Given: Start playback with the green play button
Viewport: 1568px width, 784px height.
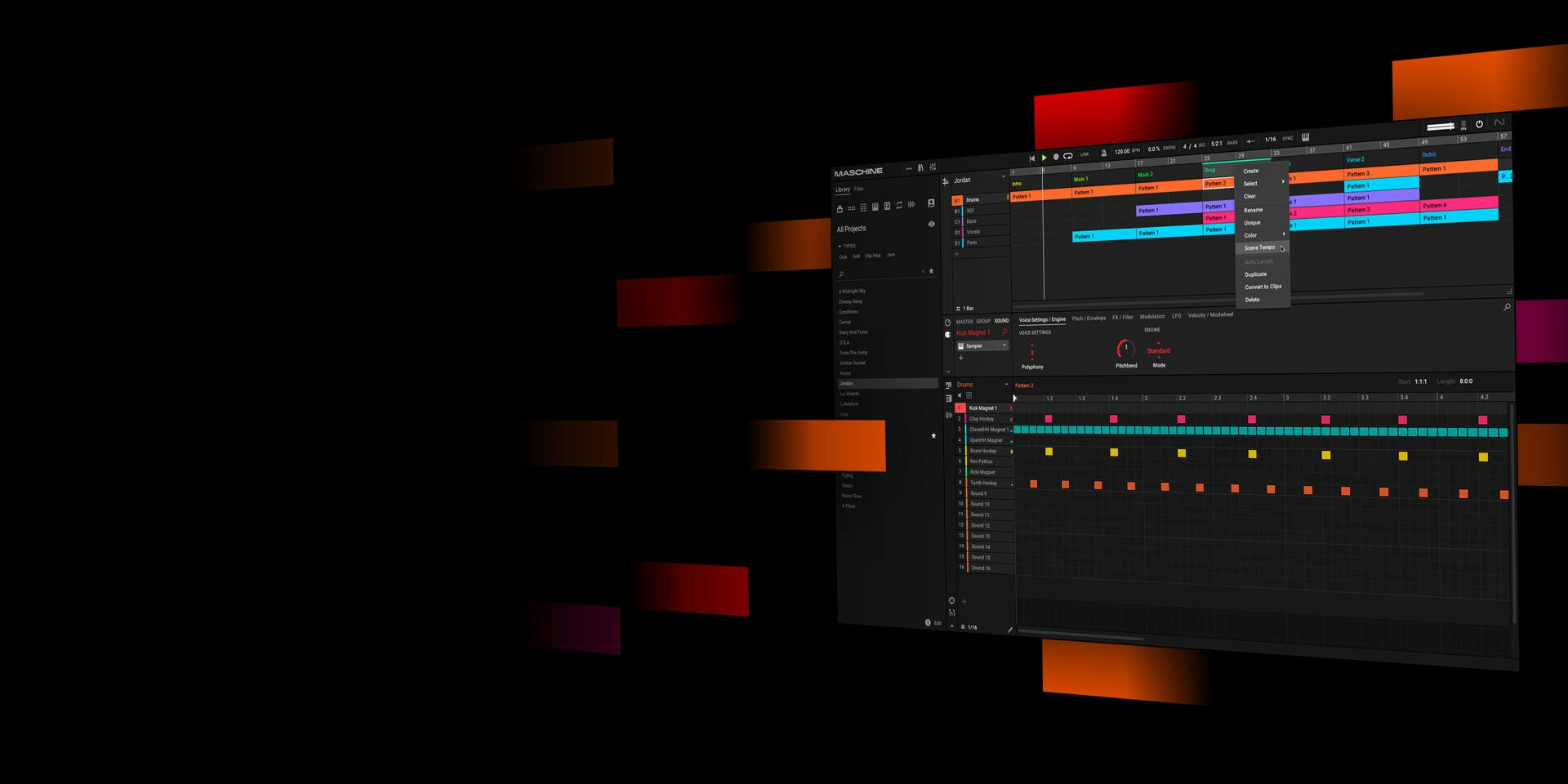Looking at the screenshot, I should (1044, 157).
